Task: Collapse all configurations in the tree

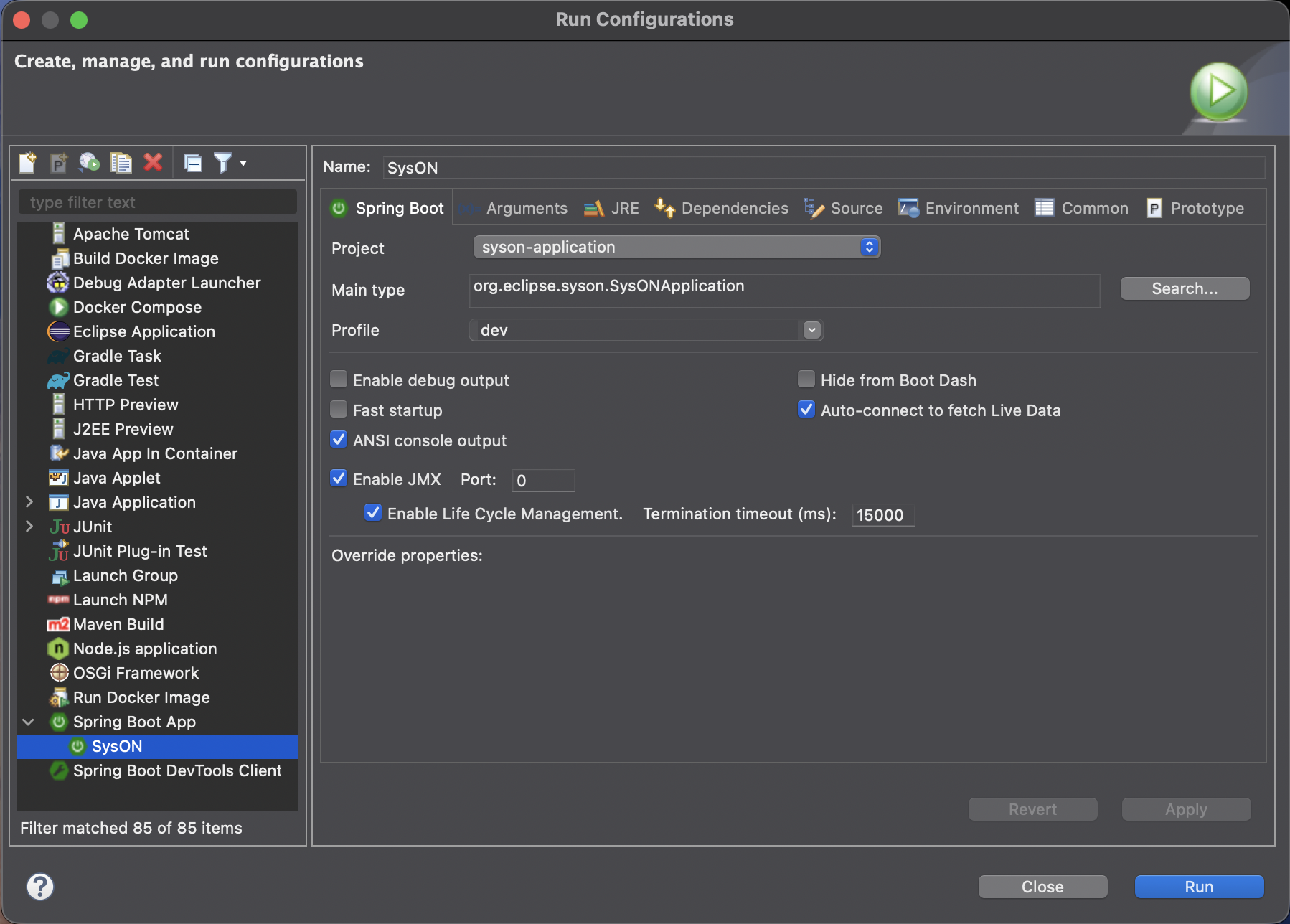Action: [x=193, y=163]
